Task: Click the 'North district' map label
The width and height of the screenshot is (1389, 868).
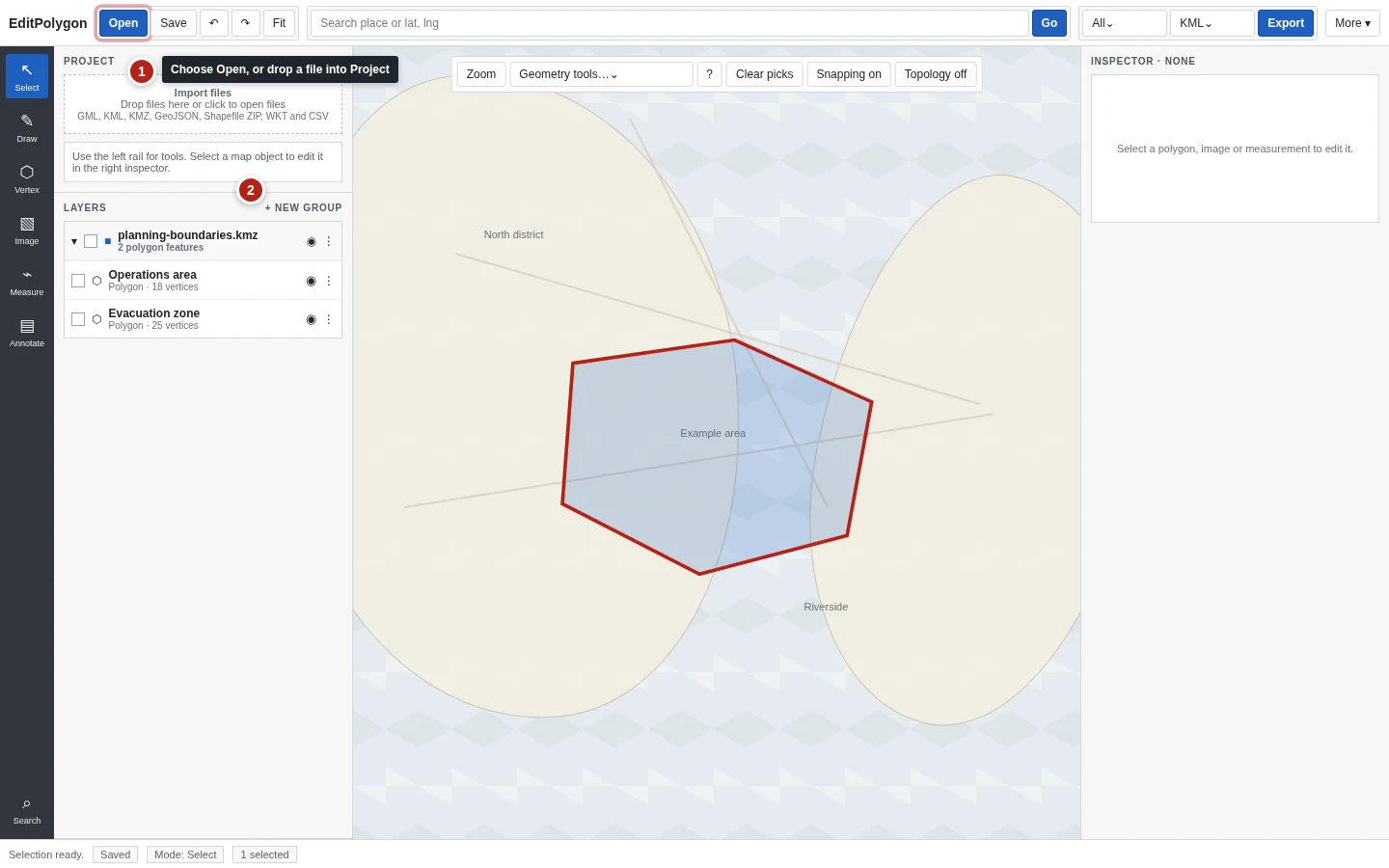Action: tap(514, 234)
